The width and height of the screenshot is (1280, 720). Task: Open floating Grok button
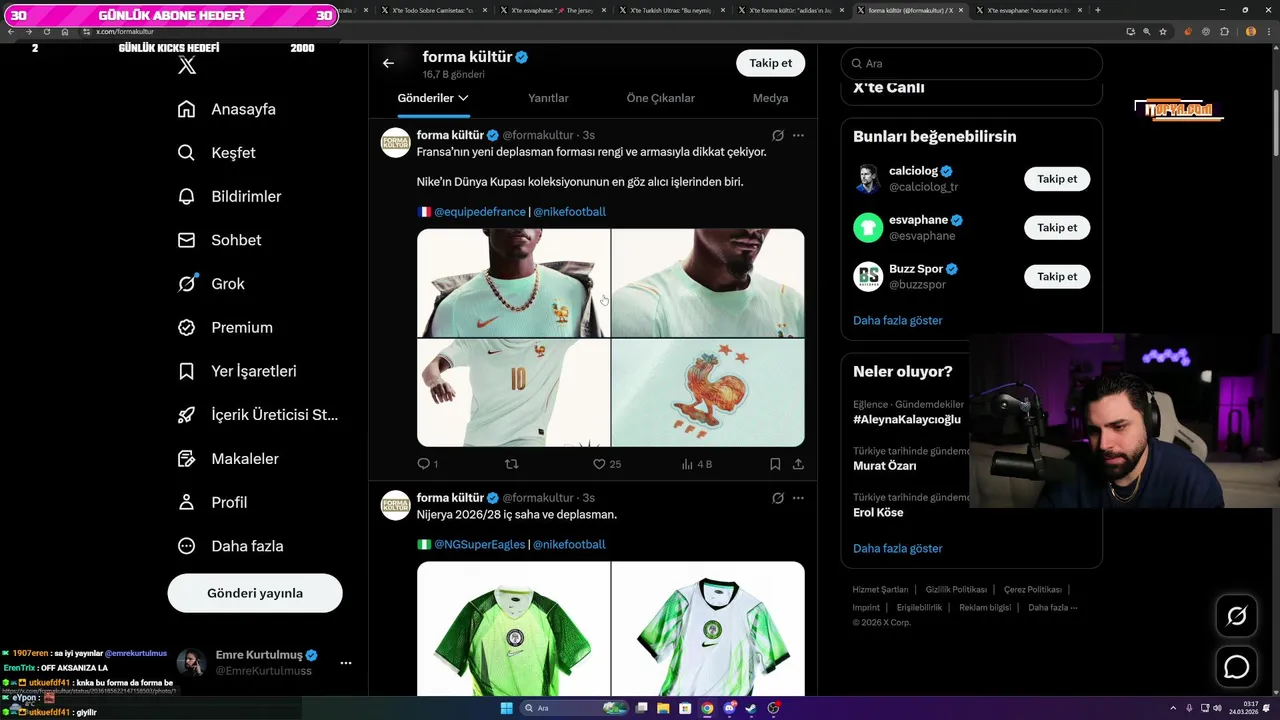click(x=1237, y=616)
